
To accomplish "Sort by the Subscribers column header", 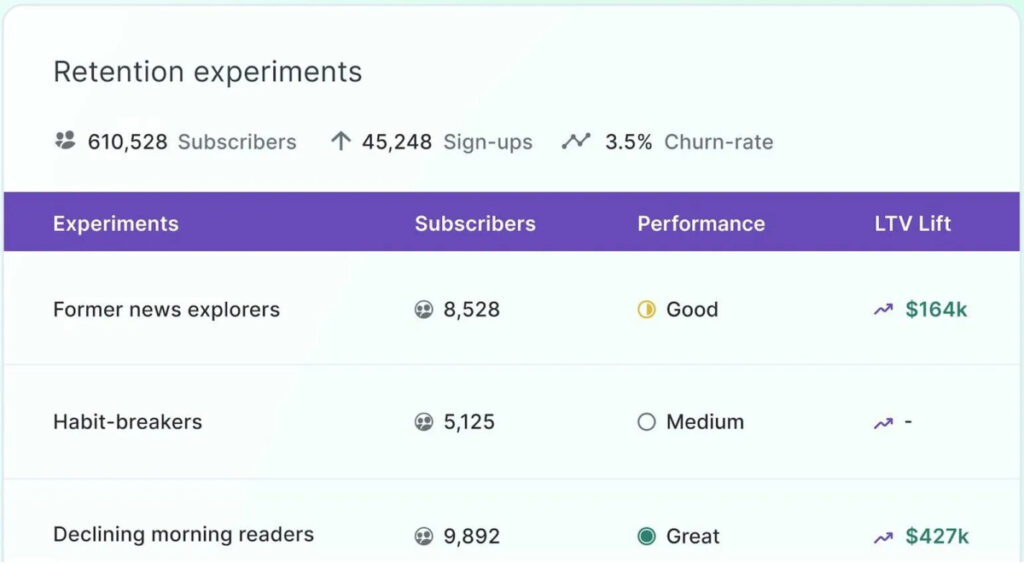I will click(475, 223).
